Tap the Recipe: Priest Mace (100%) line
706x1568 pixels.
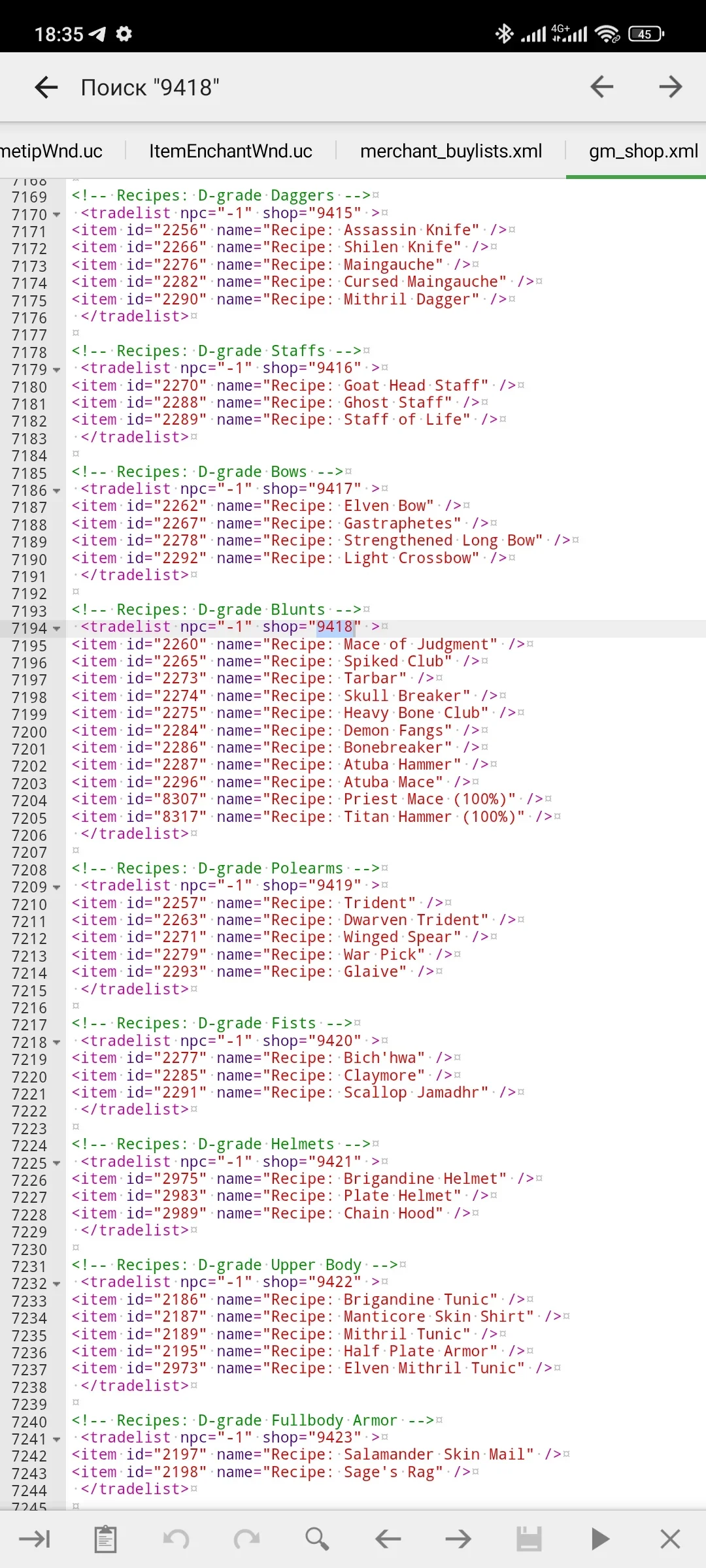click(x=312, y=799)
